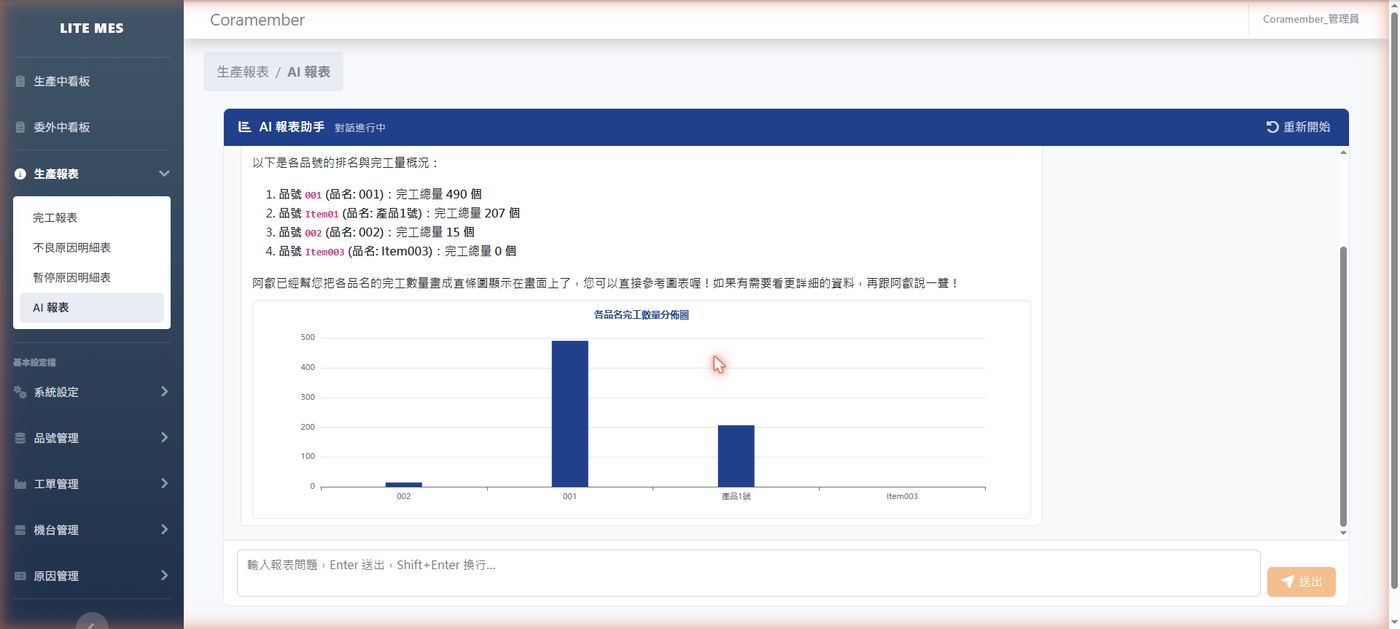The height and width of the screenshot is (629, 1400).
Task: Click the tallest bar for 001 in chart
Action: coord(570,414)
